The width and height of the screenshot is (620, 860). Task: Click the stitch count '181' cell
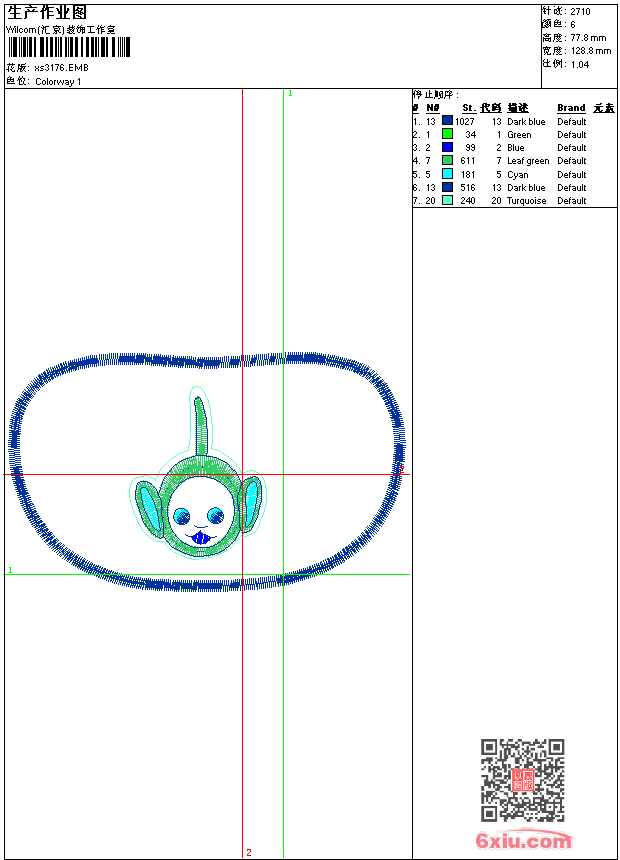click(468, 174)
